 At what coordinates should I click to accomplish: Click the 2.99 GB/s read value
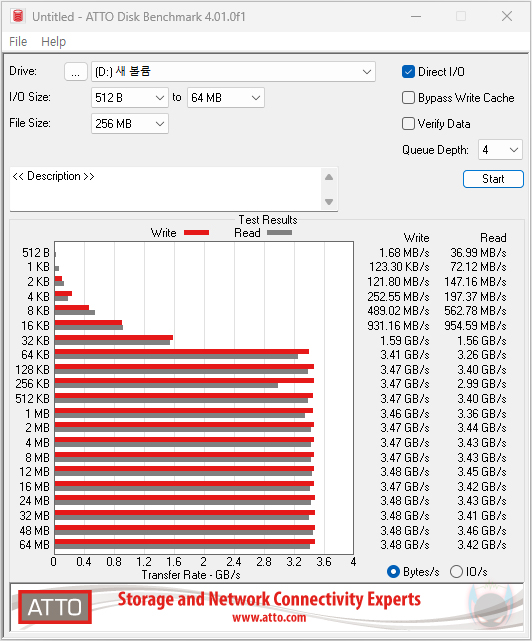tap(482, 384)
